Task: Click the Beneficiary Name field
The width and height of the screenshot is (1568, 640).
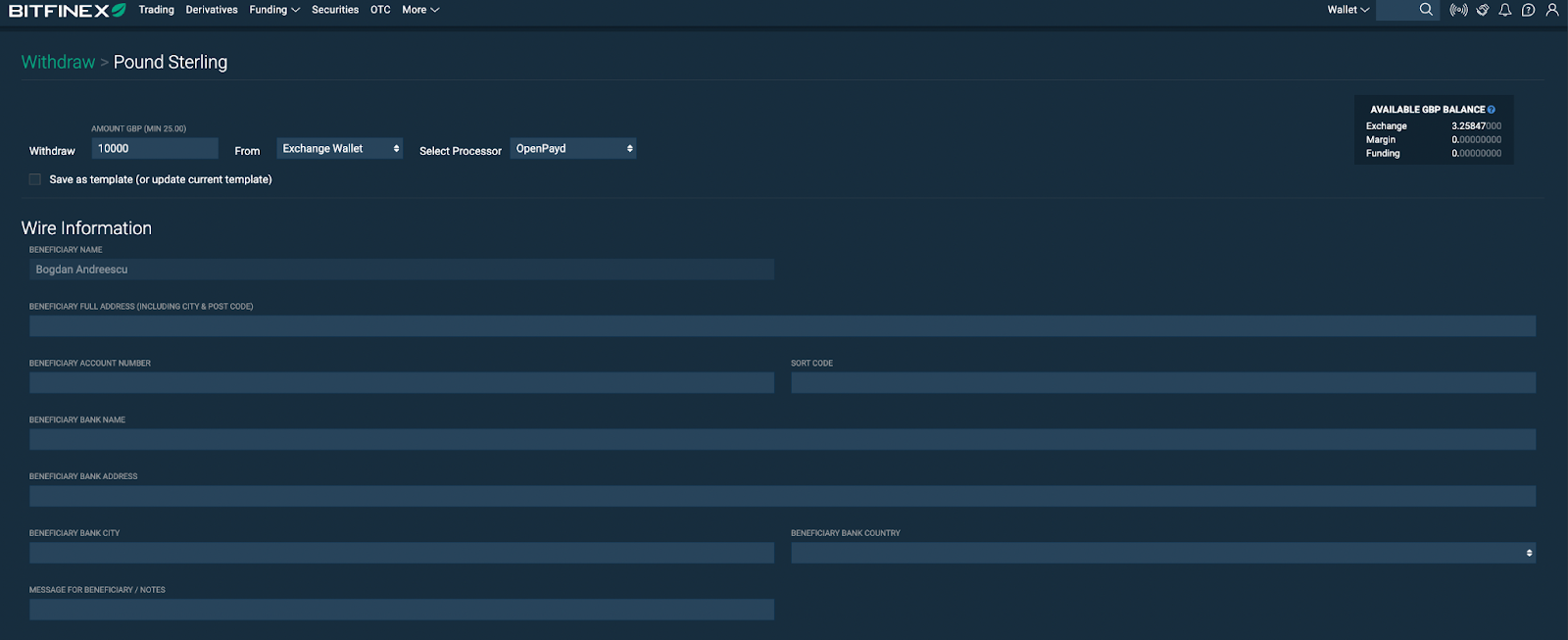Action: (x=402, y=270)
